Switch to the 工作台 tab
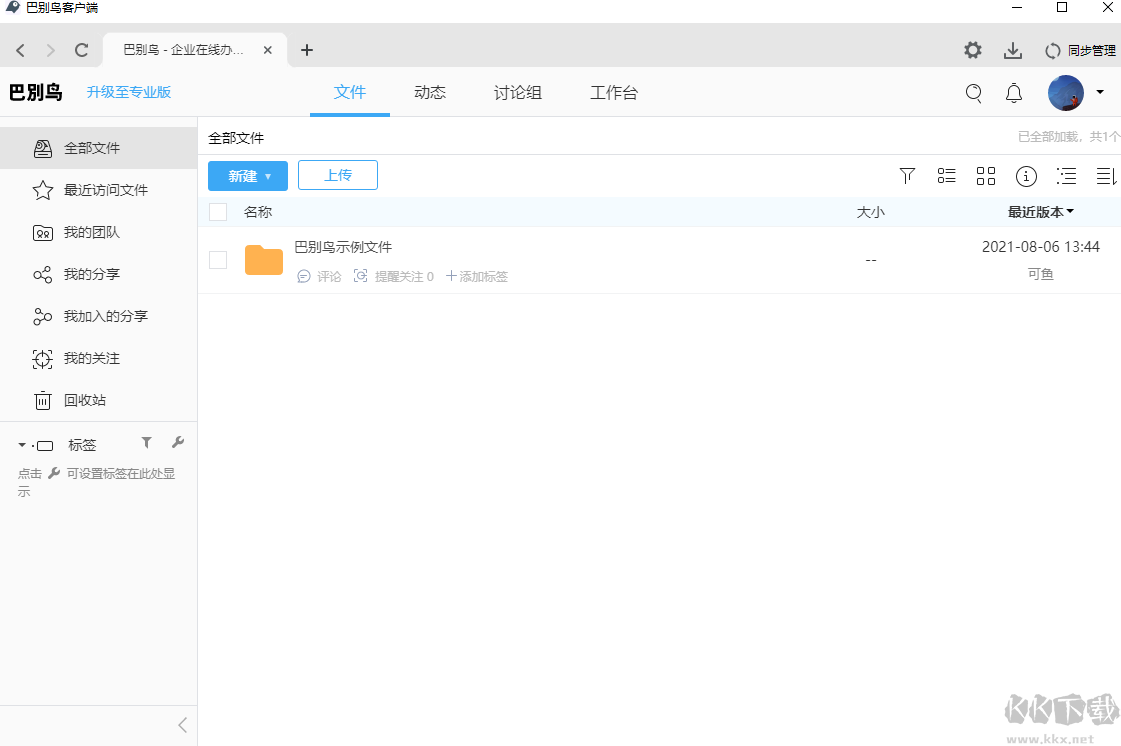The height and width of the screenshot is (746, 1121). [614, 92]
